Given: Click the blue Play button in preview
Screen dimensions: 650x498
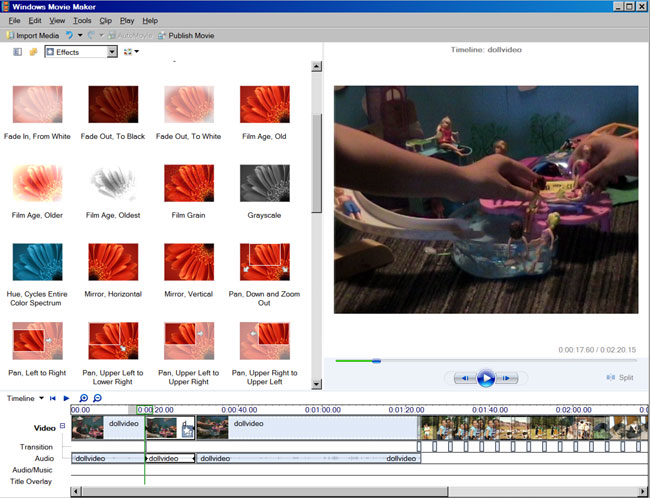Looking at the screenshot, I should [486, 378].
